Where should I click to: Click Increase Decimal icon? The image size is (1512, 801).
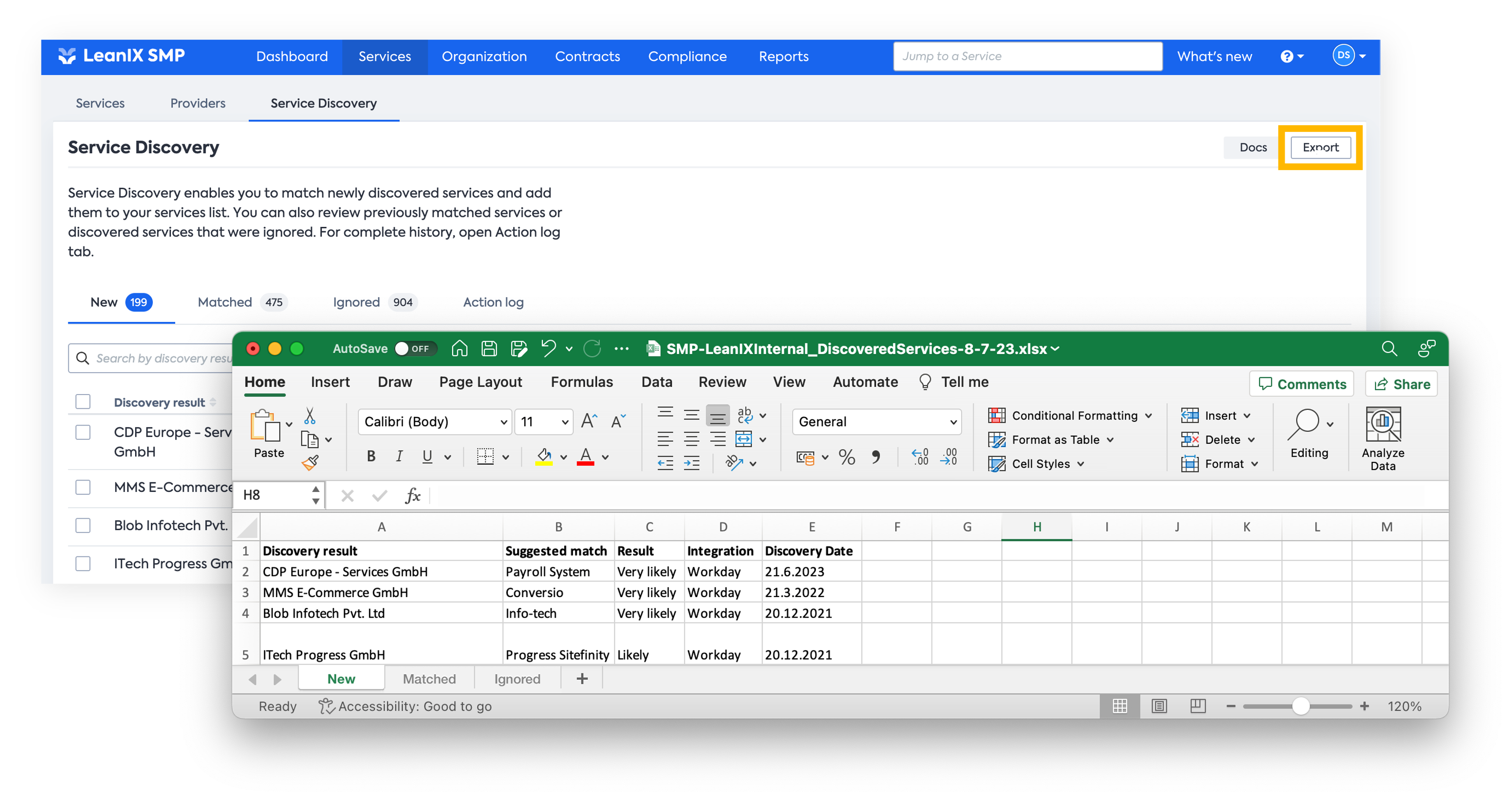919,457
